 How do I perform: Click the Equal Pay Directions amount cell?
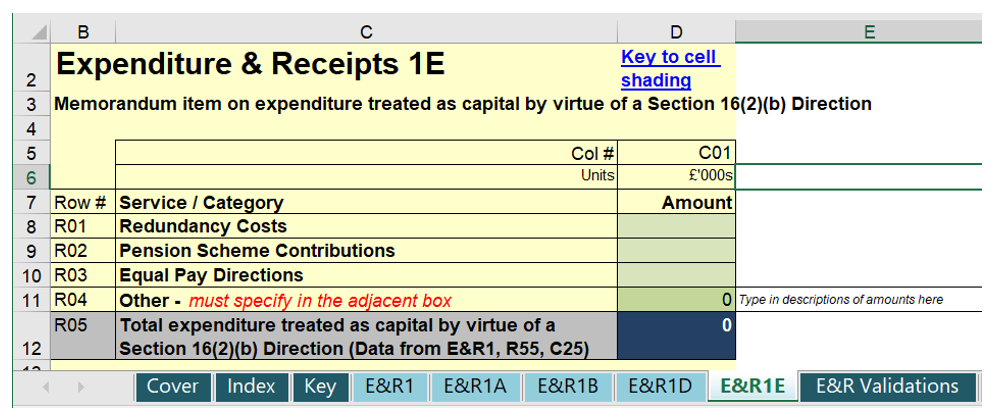[x=677, y=275]
